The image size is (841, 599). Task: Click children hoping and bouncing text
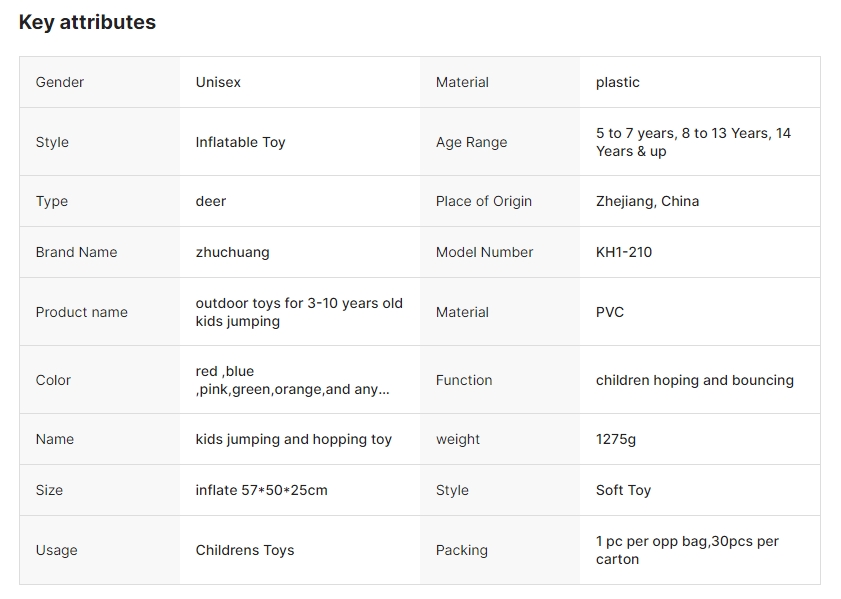694,380
